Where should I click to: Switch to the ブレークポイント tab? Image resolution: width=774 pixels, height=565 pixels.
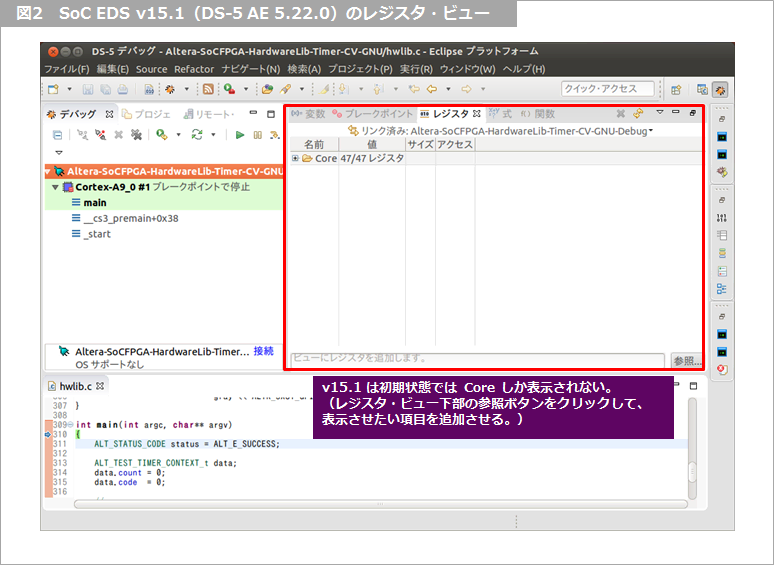[x=371, y=114]
